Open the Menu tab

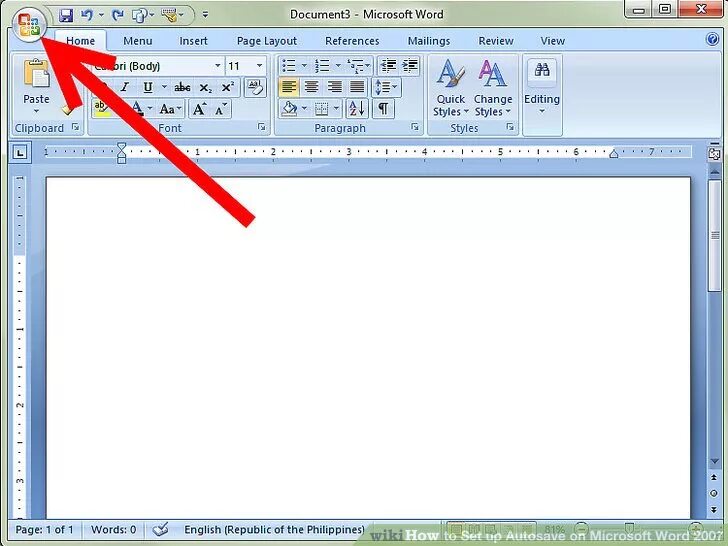(137, 41)
